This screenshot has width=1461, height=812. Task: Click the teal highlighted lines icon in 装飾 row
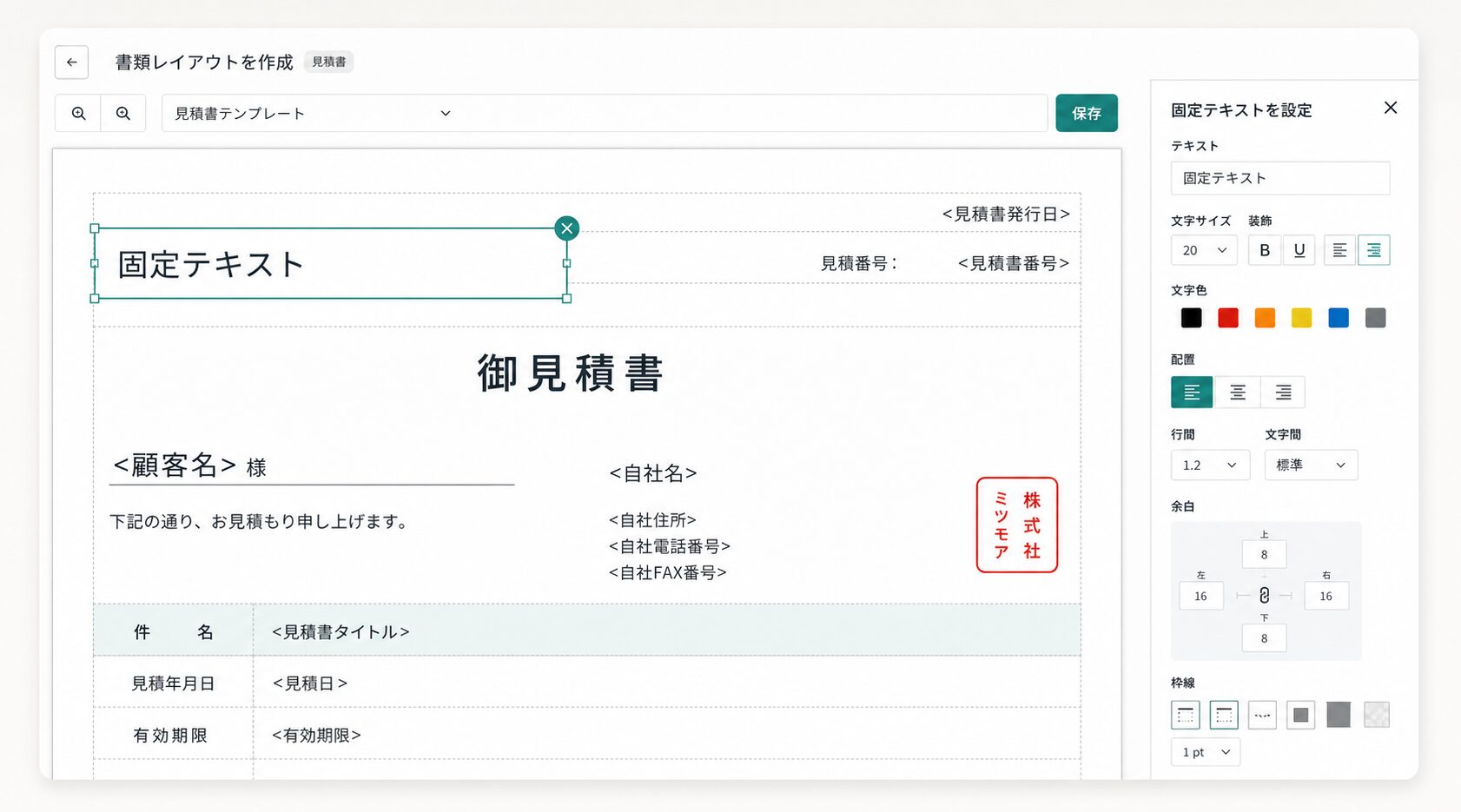[1374, 250]
